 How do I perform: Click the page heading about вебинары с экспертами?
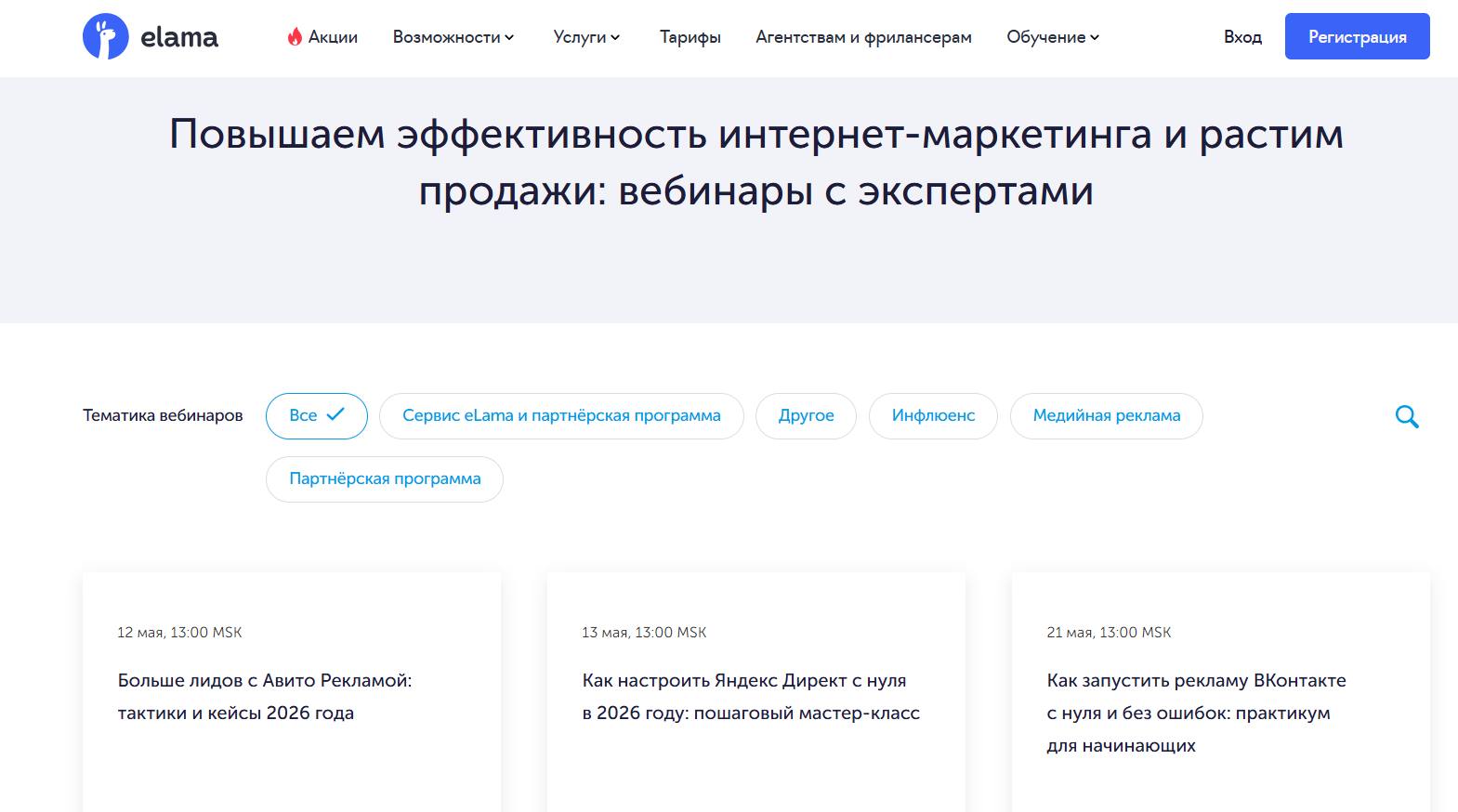coord(756,163)
